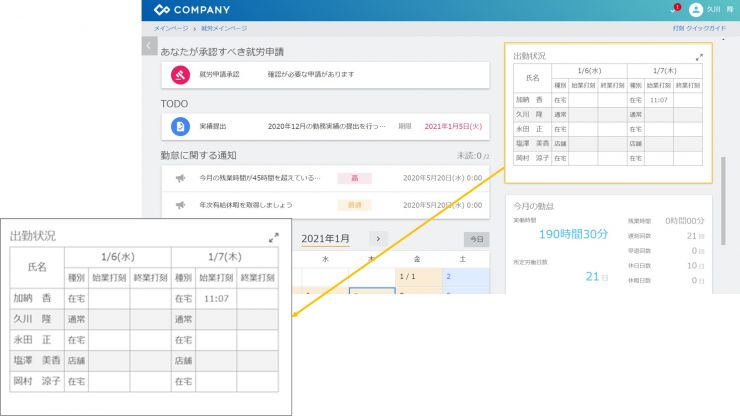
Task: Click 土 weekday header in calendar
Action: (463, 259)
